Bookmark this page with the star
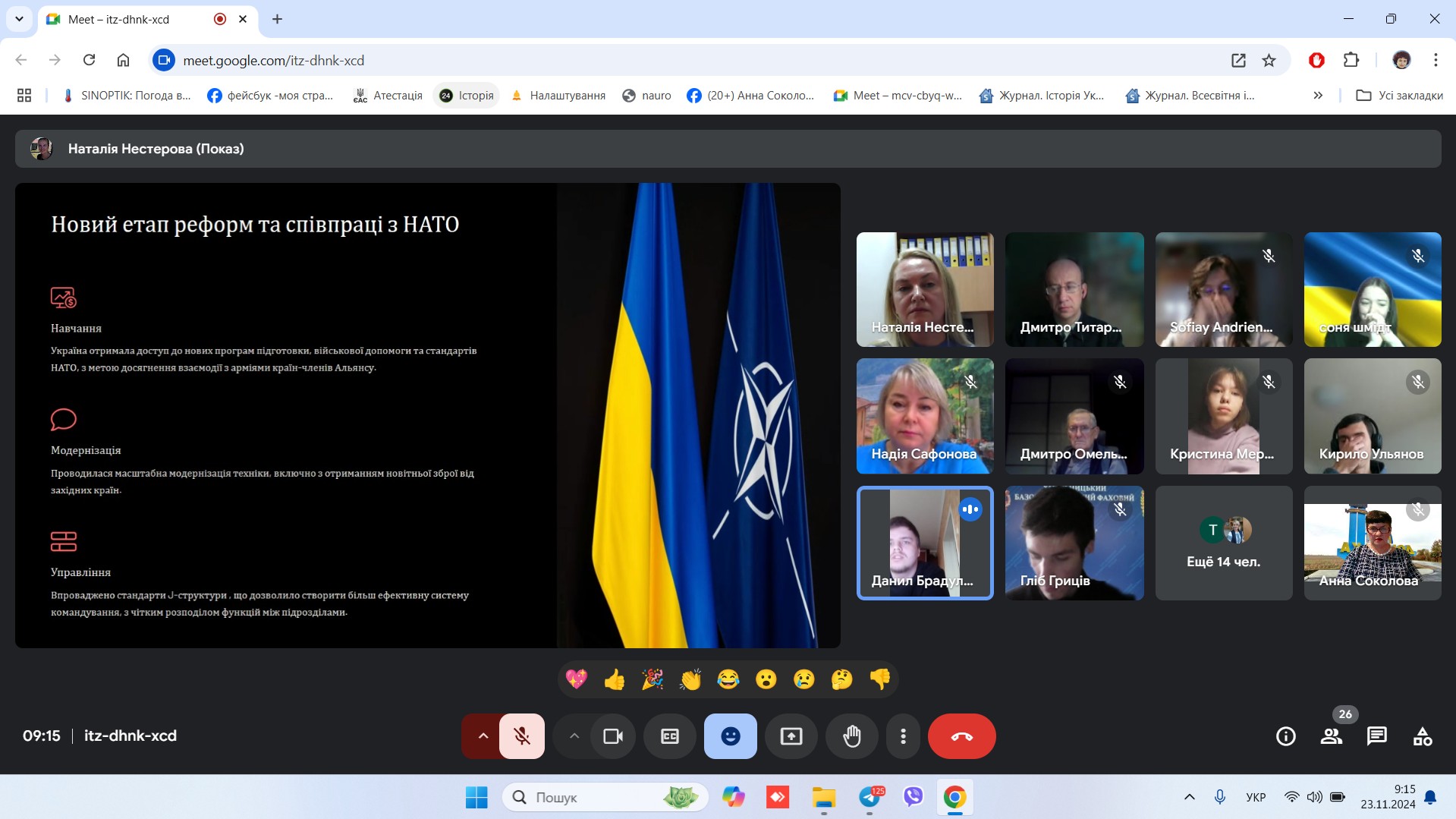The image size is (1456, 819). (x=1269, y=60)
